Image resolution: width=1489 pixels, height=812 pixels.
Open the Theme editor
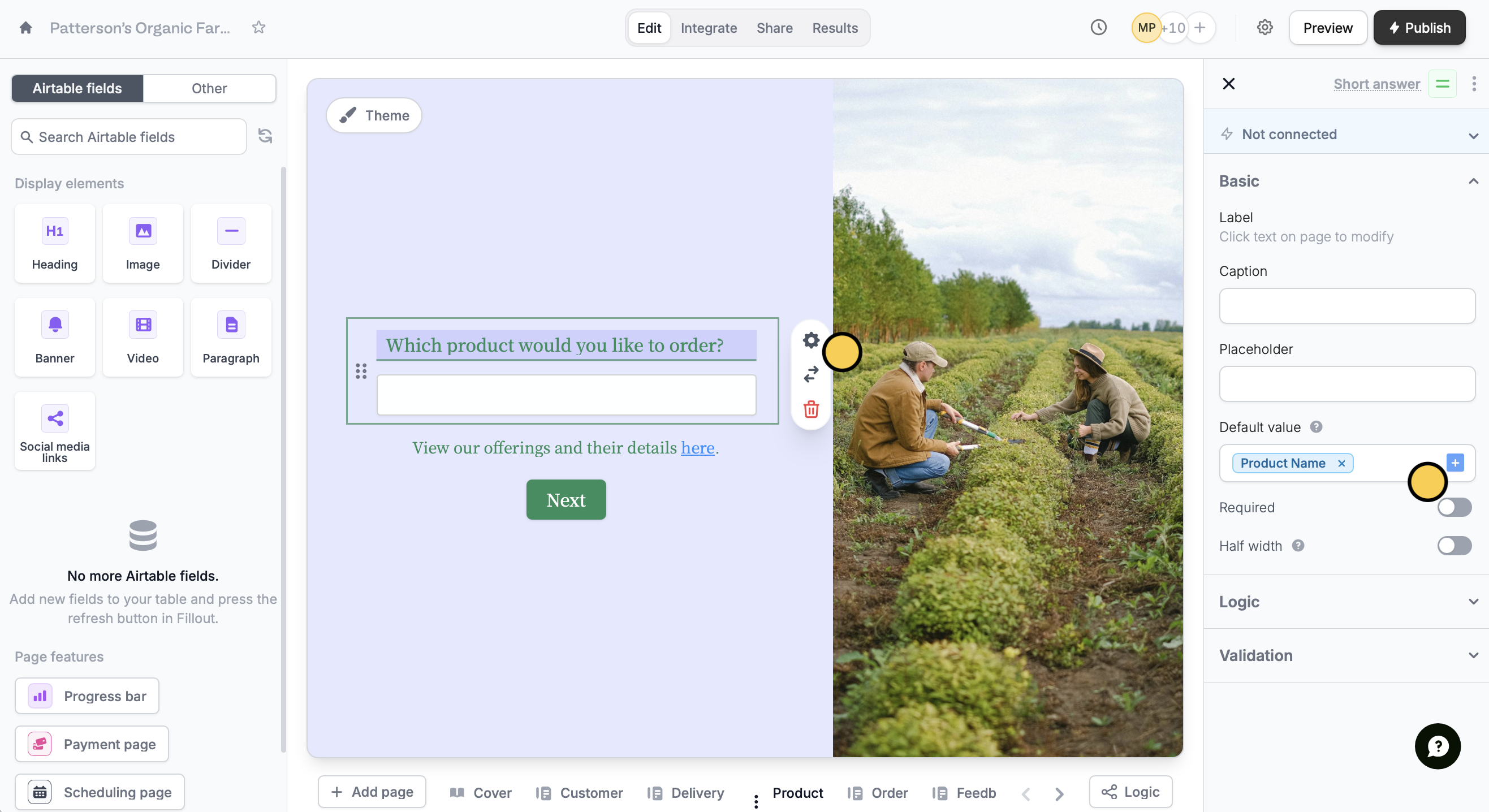[x=374, y=115]
